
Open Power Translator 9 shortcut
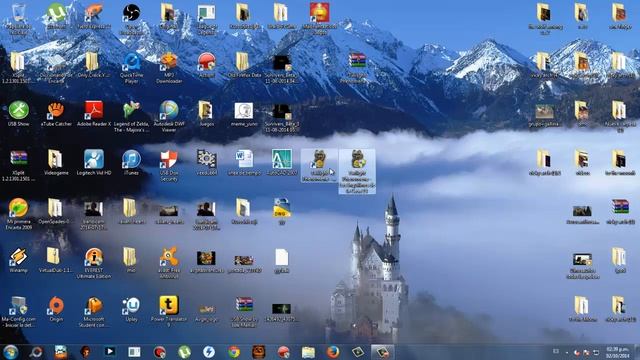[x=169, y=312]
